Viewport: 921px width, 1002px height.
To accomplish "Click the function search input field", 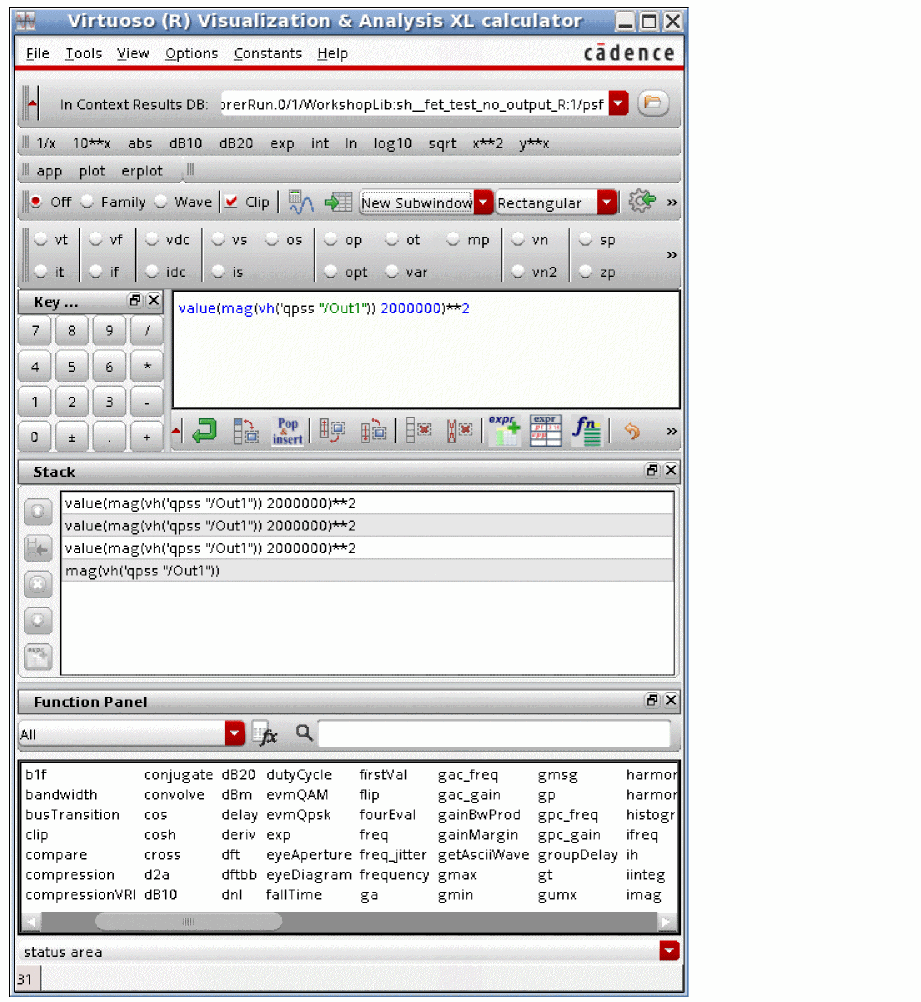I will tap(494, 734).
